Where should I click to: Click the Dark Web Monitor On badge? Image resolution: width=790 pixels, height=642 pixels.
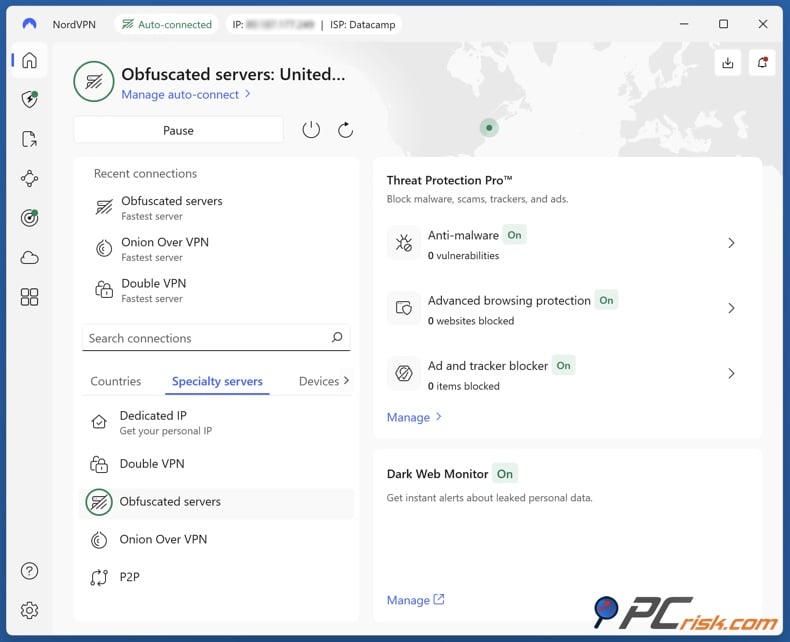coord(505,474)
